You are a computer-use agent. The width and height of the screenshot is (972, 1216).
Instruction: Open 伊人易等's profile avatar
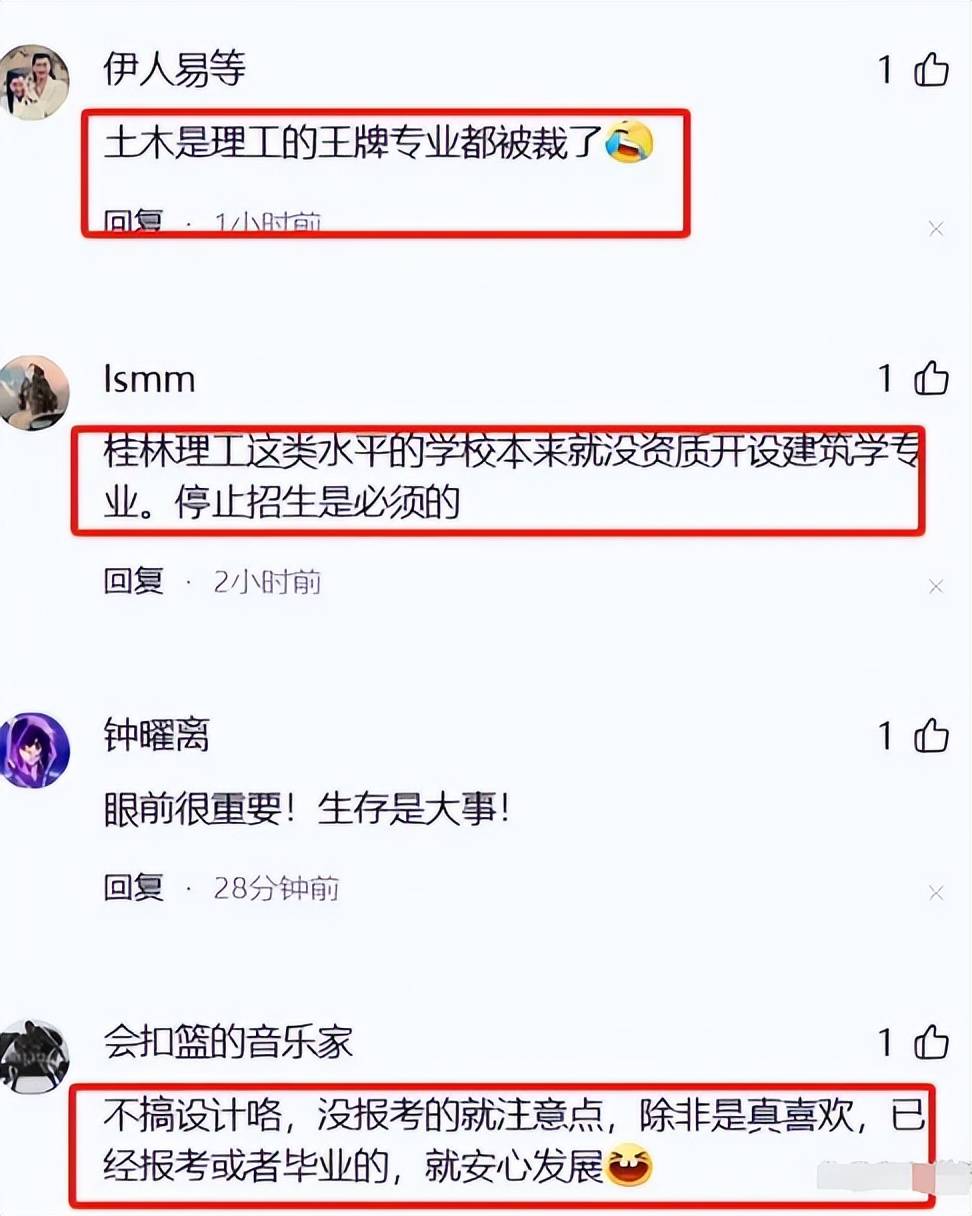[x=33, y=82]
